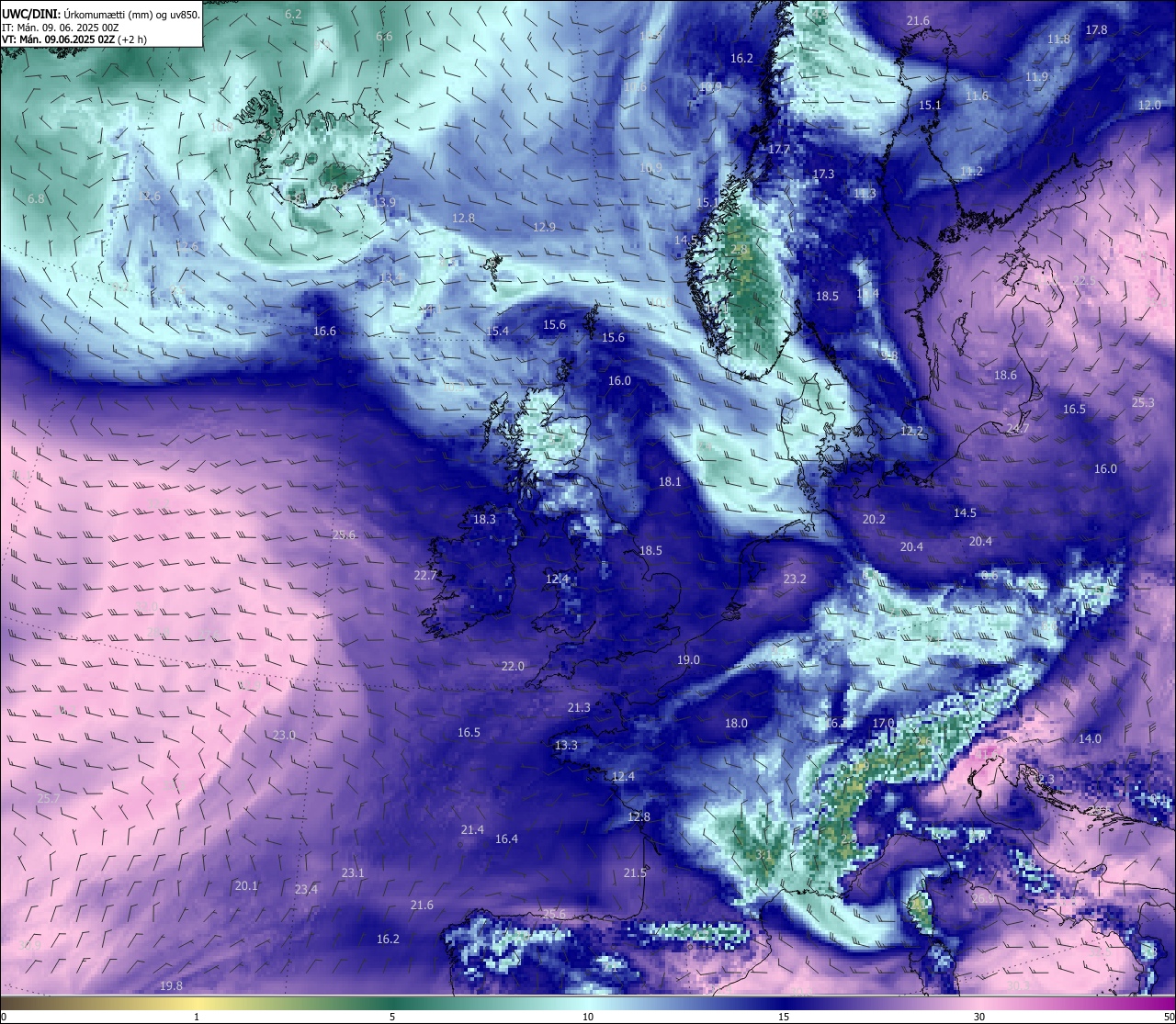Screen dimensions: 1176x1024
Task: Click the color bar tick labeled 5
Action: tap(392, 1017)
